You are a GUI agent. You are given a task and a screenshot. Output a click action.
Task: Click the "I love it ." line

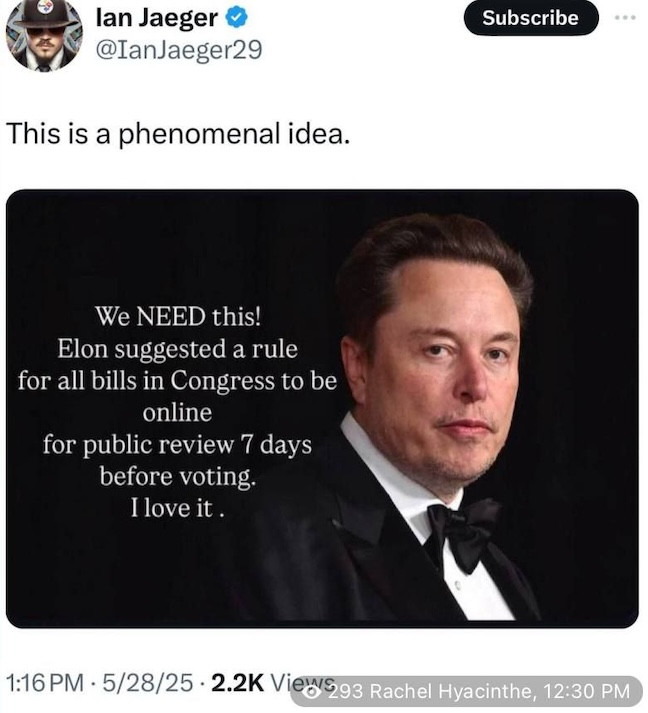[177, 508]
